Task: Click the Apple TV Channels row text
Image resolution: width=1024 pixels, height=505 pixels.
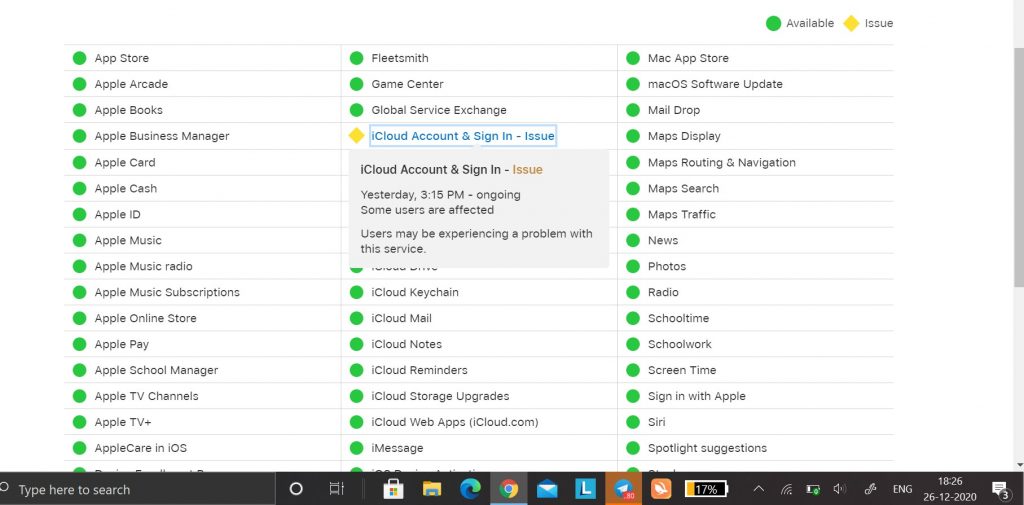Action: [146, 396]
